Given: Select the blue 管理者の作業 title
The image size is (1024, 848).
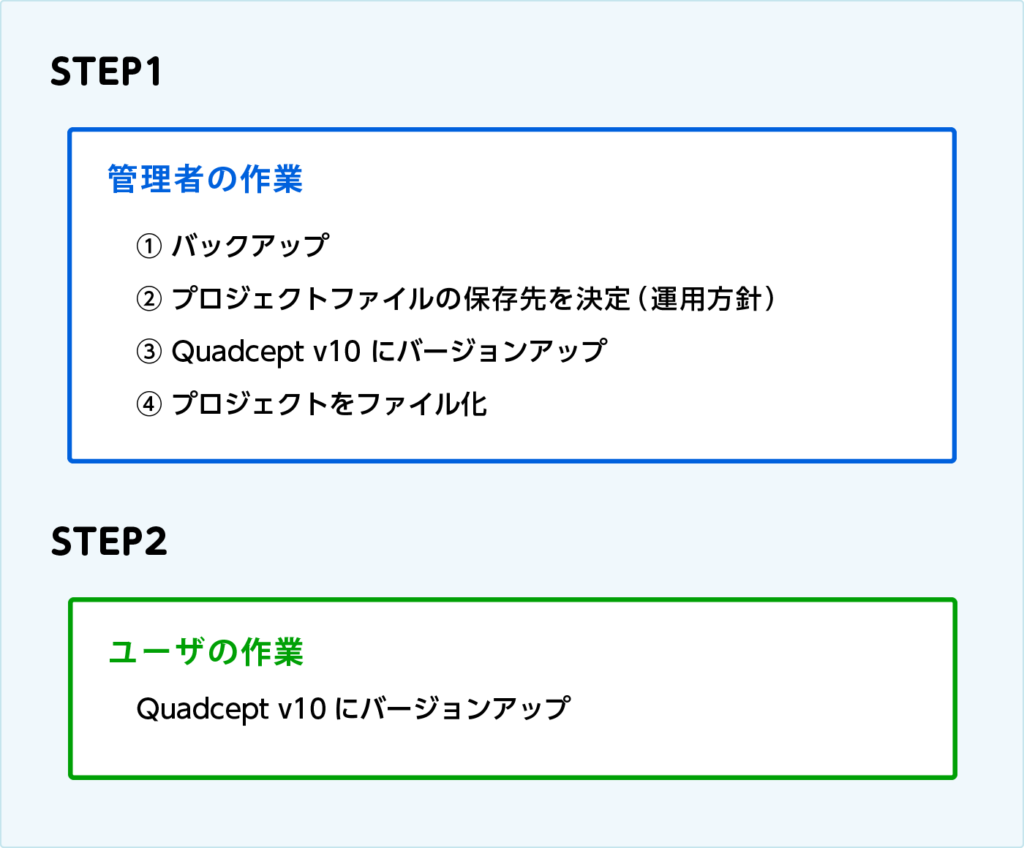Looking at the screenshot, I should click(x=204, y=180).
